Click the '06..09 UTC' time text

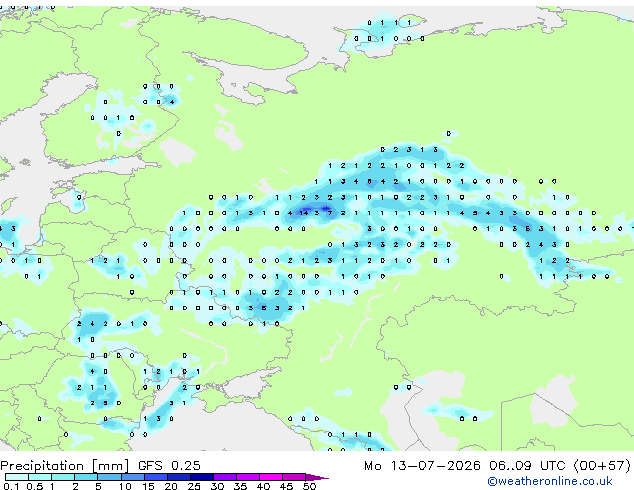coord(527,466)
